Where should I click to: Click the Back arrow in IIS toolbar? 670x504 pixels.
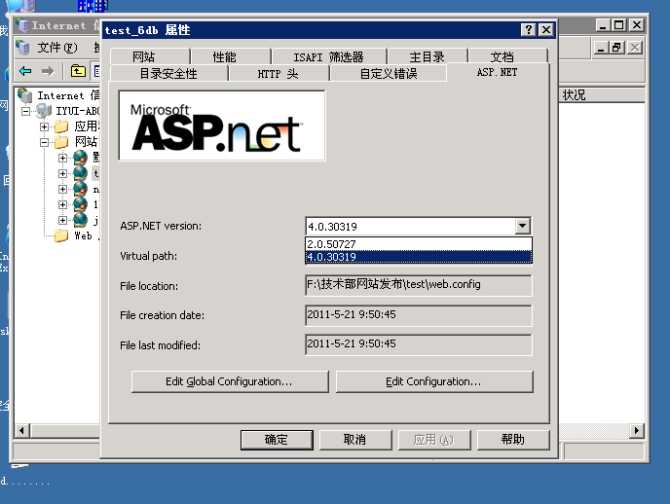(25, 70)
